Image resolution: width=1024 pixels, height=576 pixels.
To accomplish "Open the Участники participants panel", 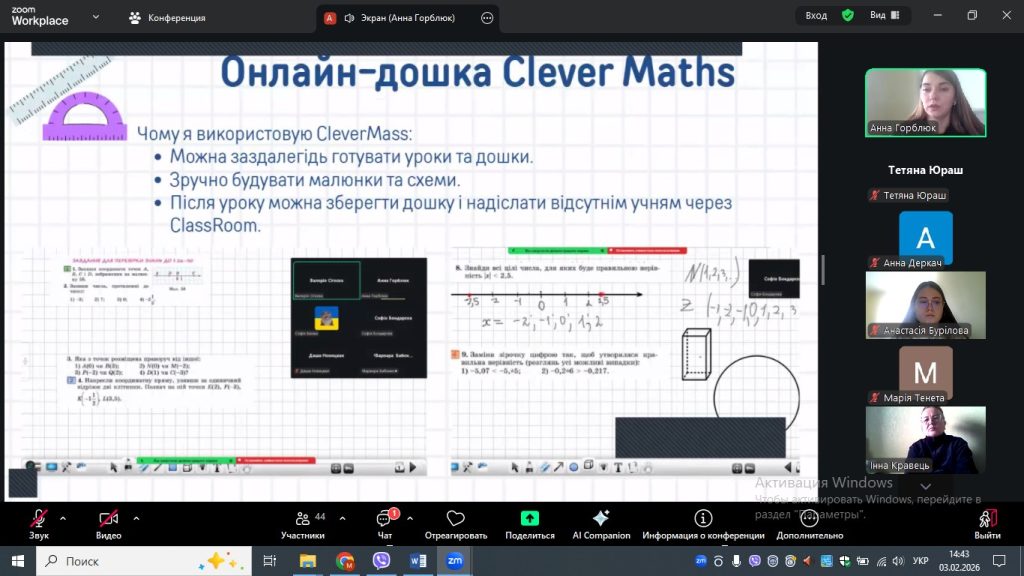I will pyautogui.click(x=302, y=520).
